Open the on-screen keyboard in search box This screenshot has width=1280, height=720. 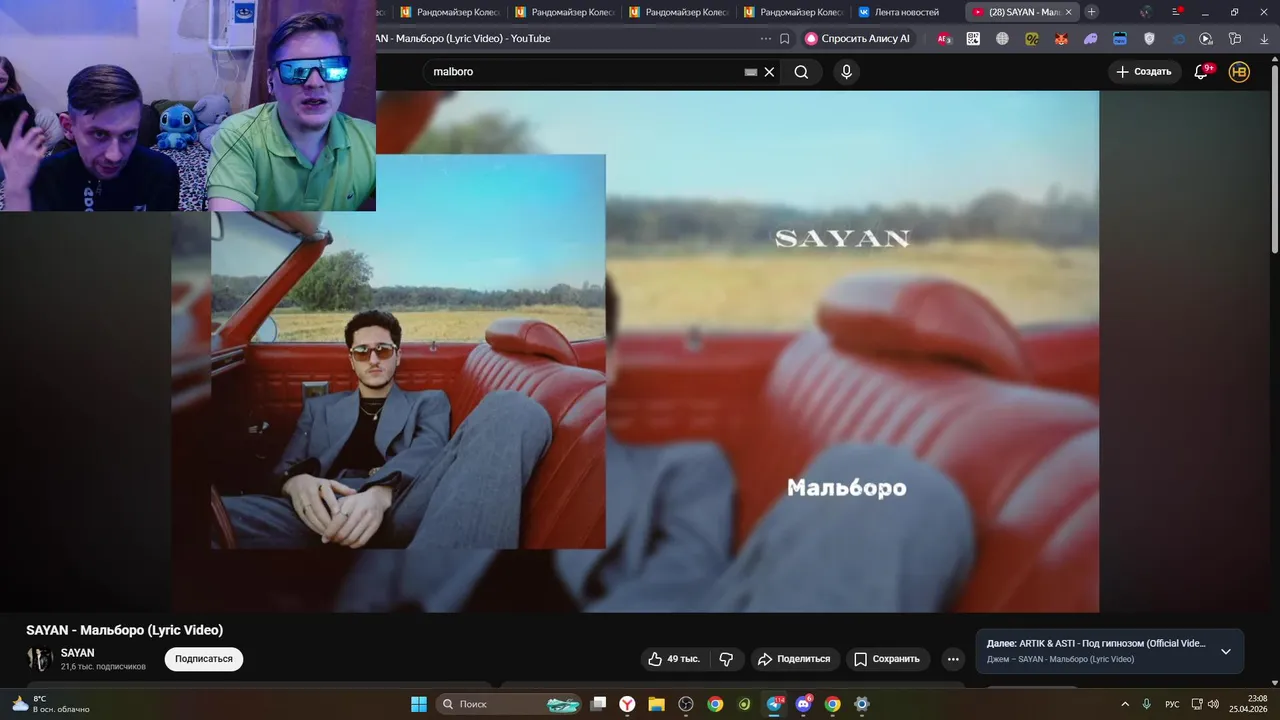click(x=751, y=72)
